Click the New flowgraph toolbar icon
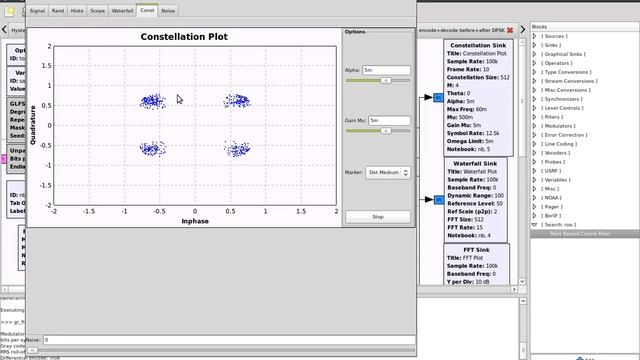 [10, 11]
